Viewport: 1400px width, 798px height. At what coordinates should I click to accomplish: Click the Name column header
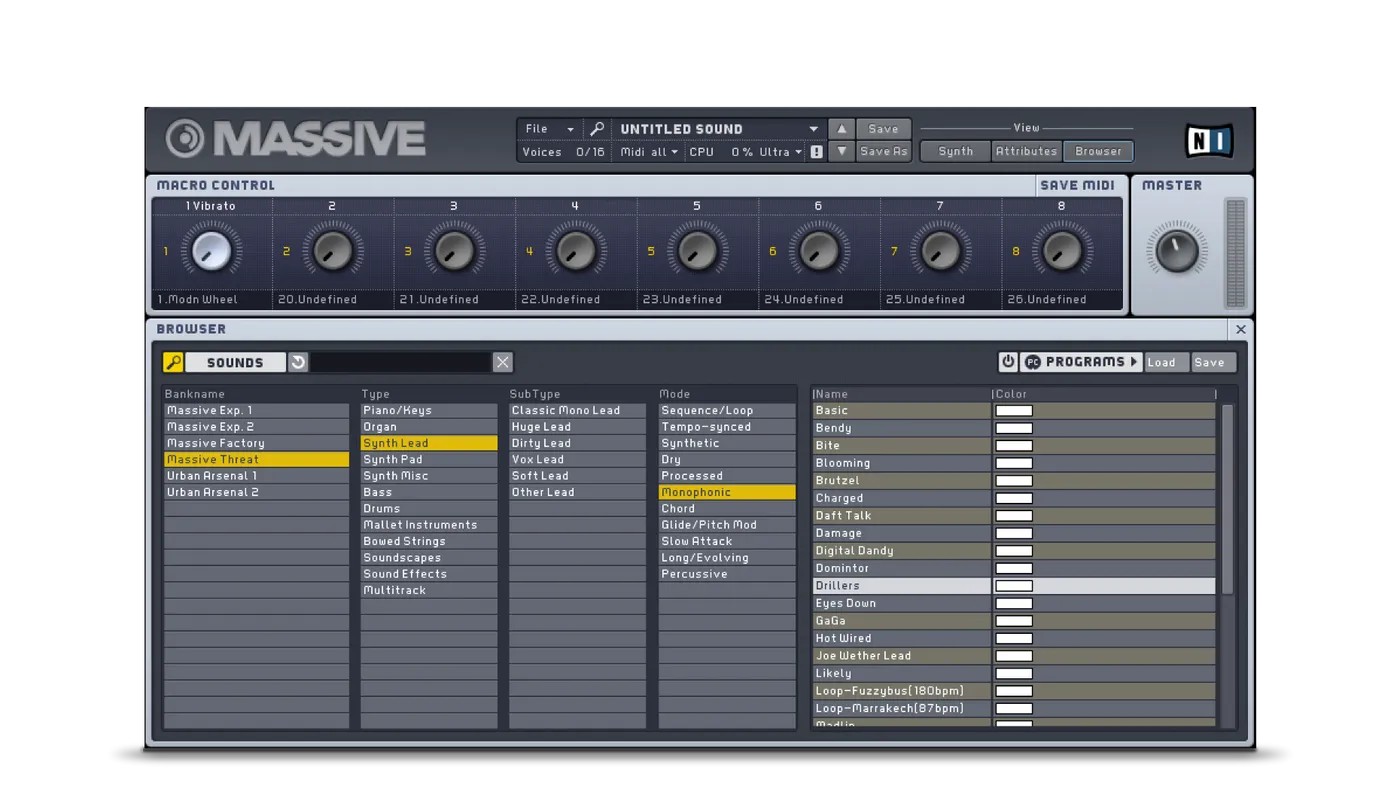tap(901, 394)
